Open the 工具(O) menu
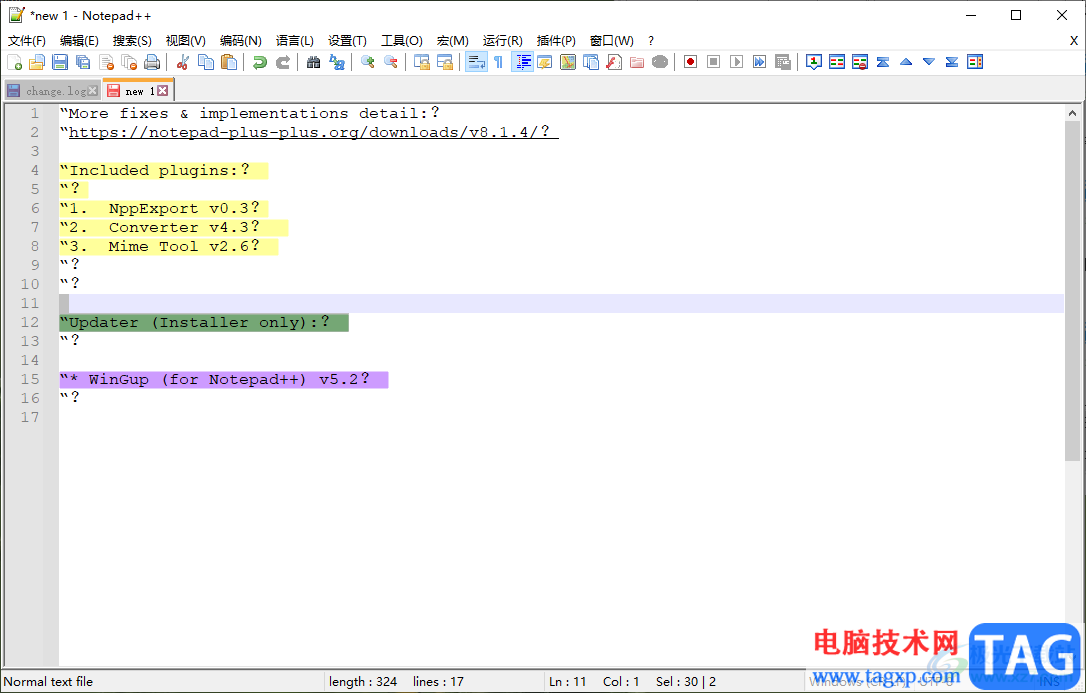Screen dimensions: 1086x693 click(402, 41)
